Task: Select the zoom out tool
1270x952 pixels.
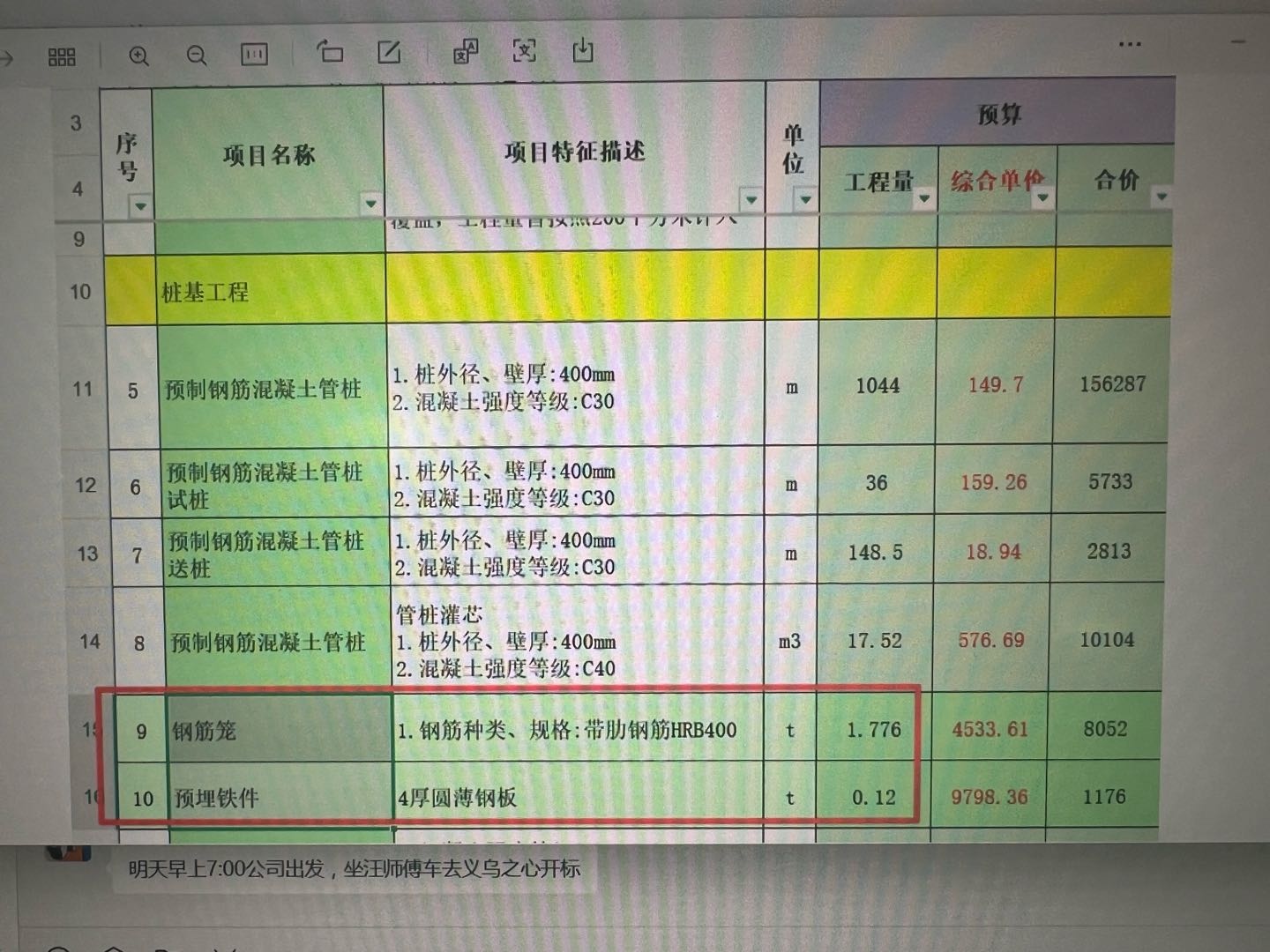Action: click(x=196, y=56)
